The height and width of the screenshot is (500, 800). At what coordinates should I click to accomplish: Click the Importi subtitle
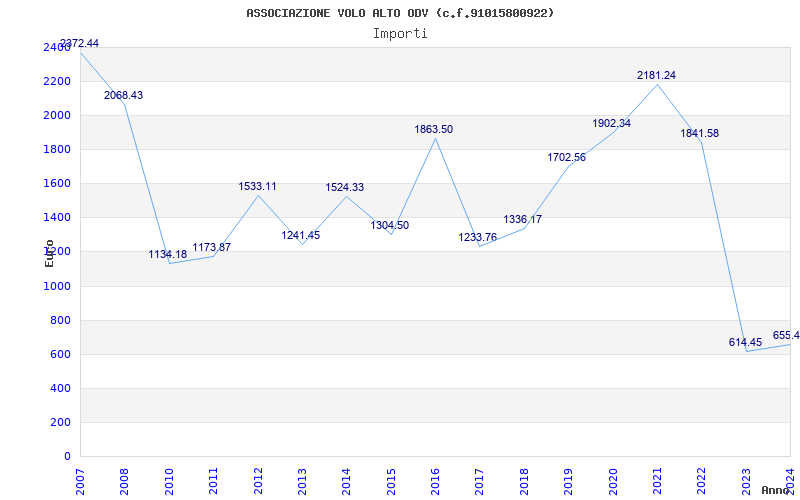pyautogui.click(x=400, y=34)
